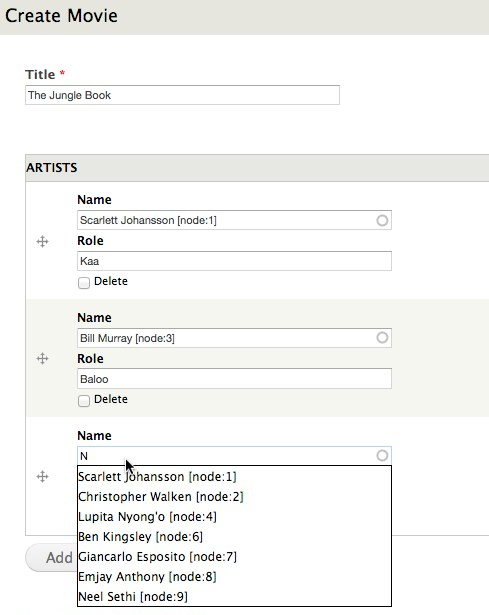
Task: Click autocomplete circle in third Name field
Action: [382, 455]
